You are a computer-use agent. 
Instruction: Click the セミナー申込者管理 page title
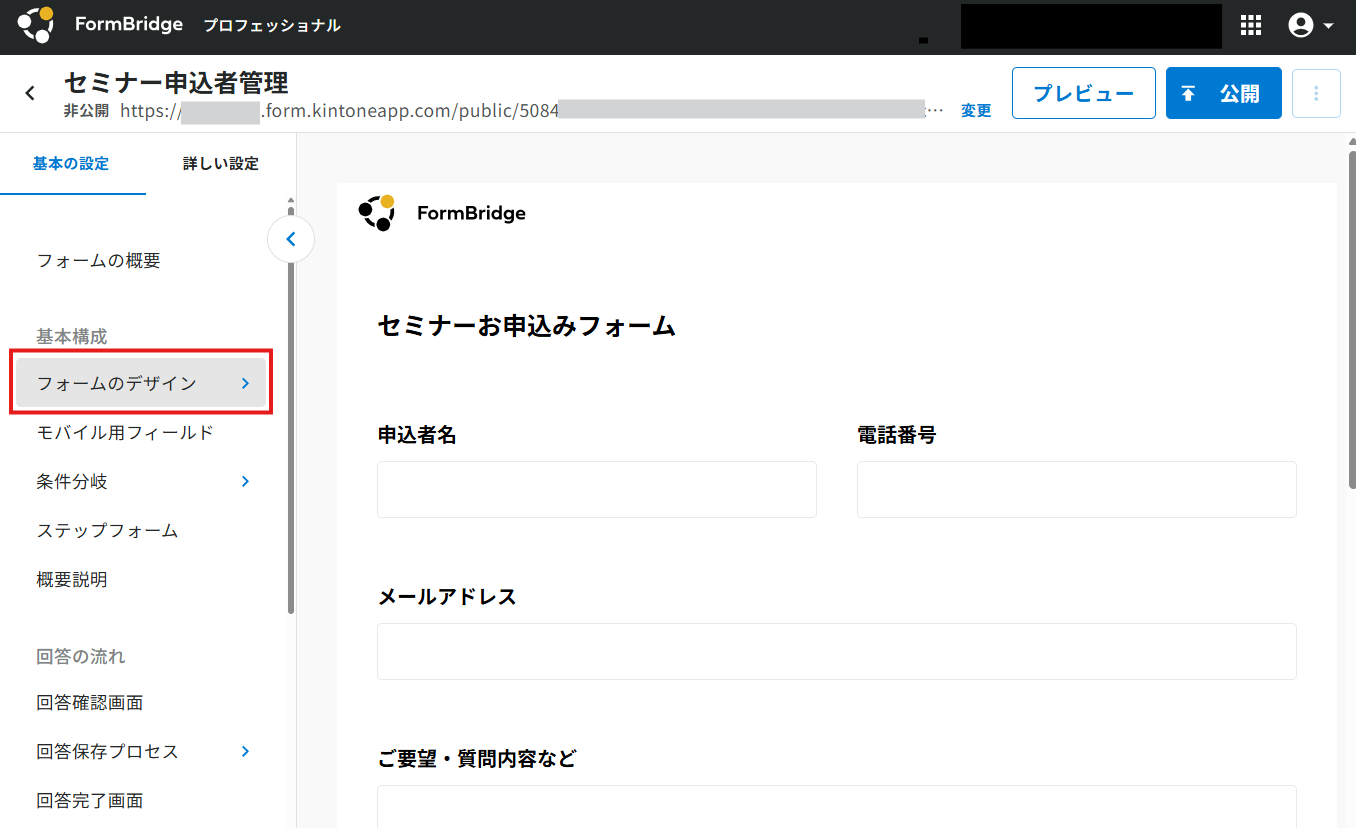176,82
